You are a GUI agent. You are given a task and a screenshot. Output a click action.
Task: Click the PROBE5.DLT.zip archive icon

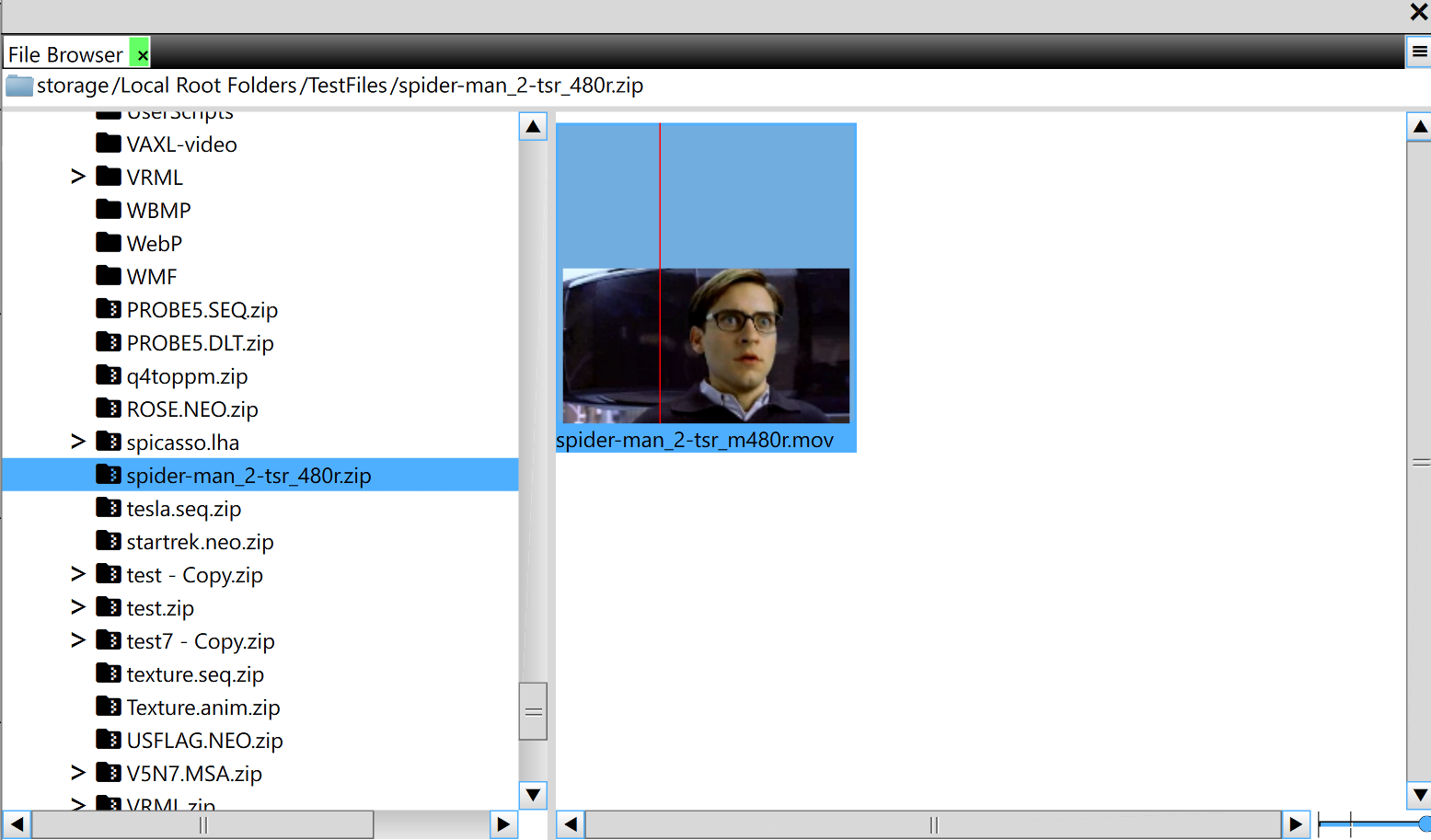tap(109, 341)
